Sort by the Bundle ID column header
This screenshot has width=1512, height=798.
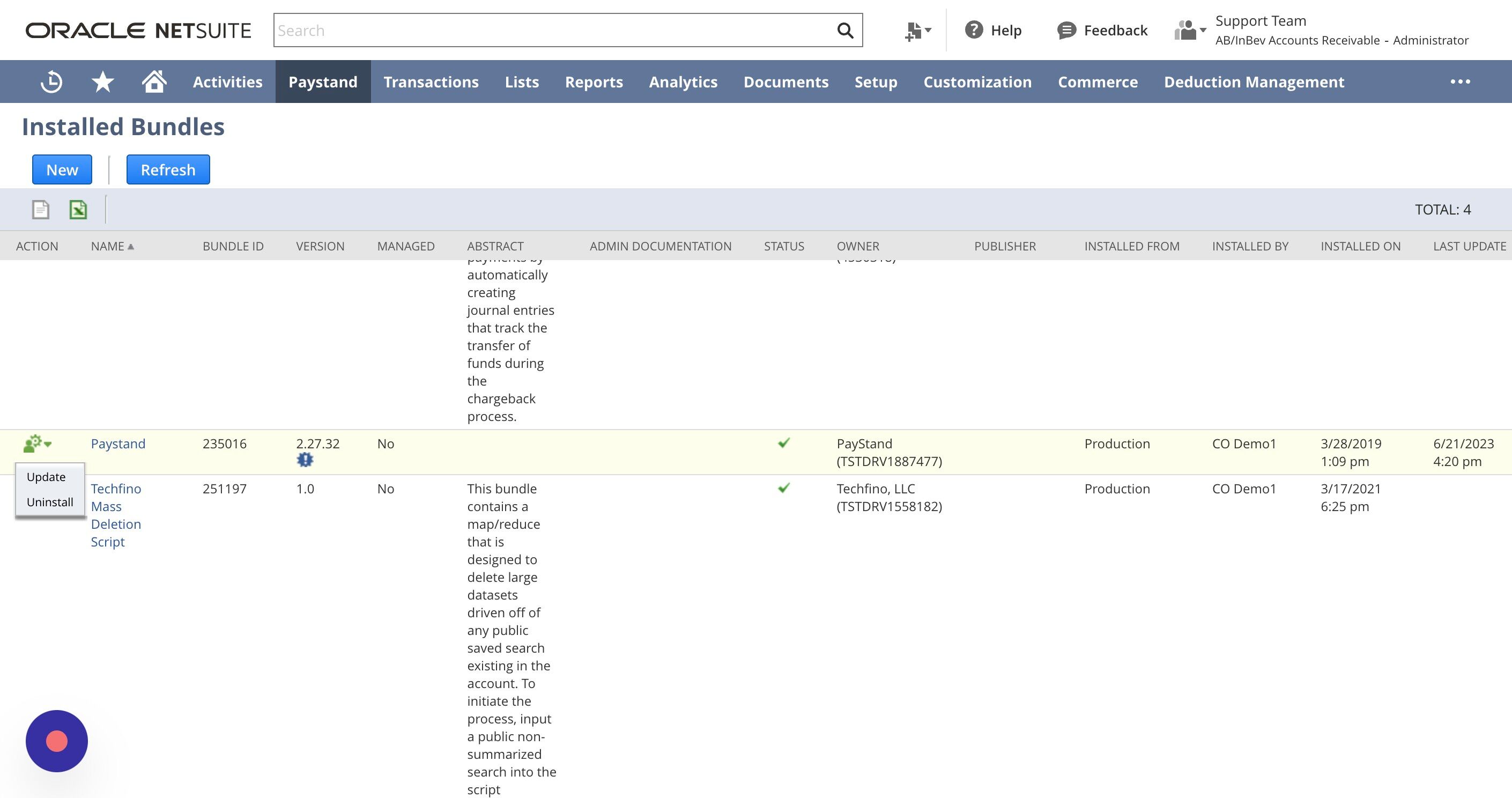pos(233,246)
